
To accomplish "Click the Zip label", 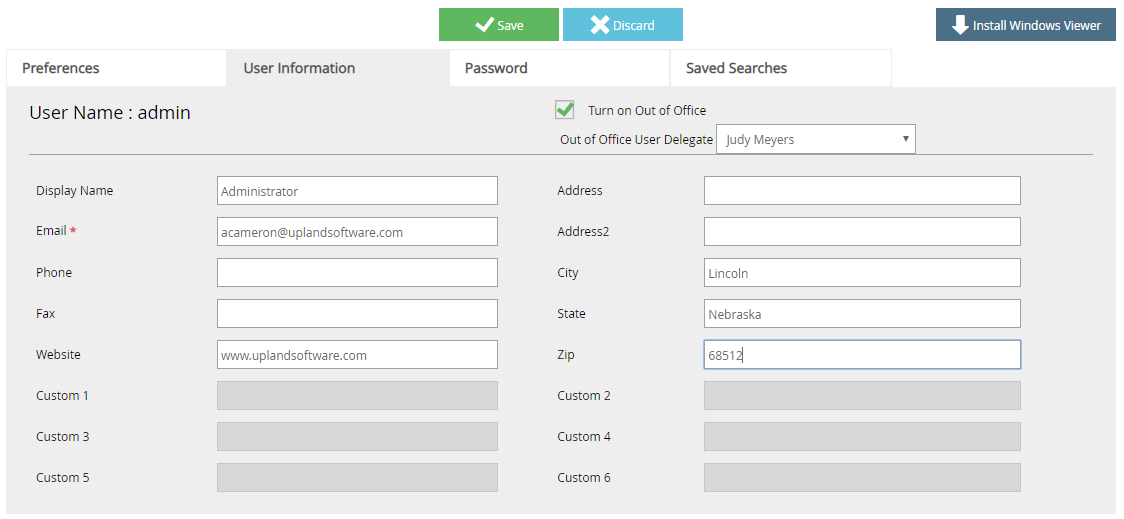I will pyautogui.click(x=566, y=355).
